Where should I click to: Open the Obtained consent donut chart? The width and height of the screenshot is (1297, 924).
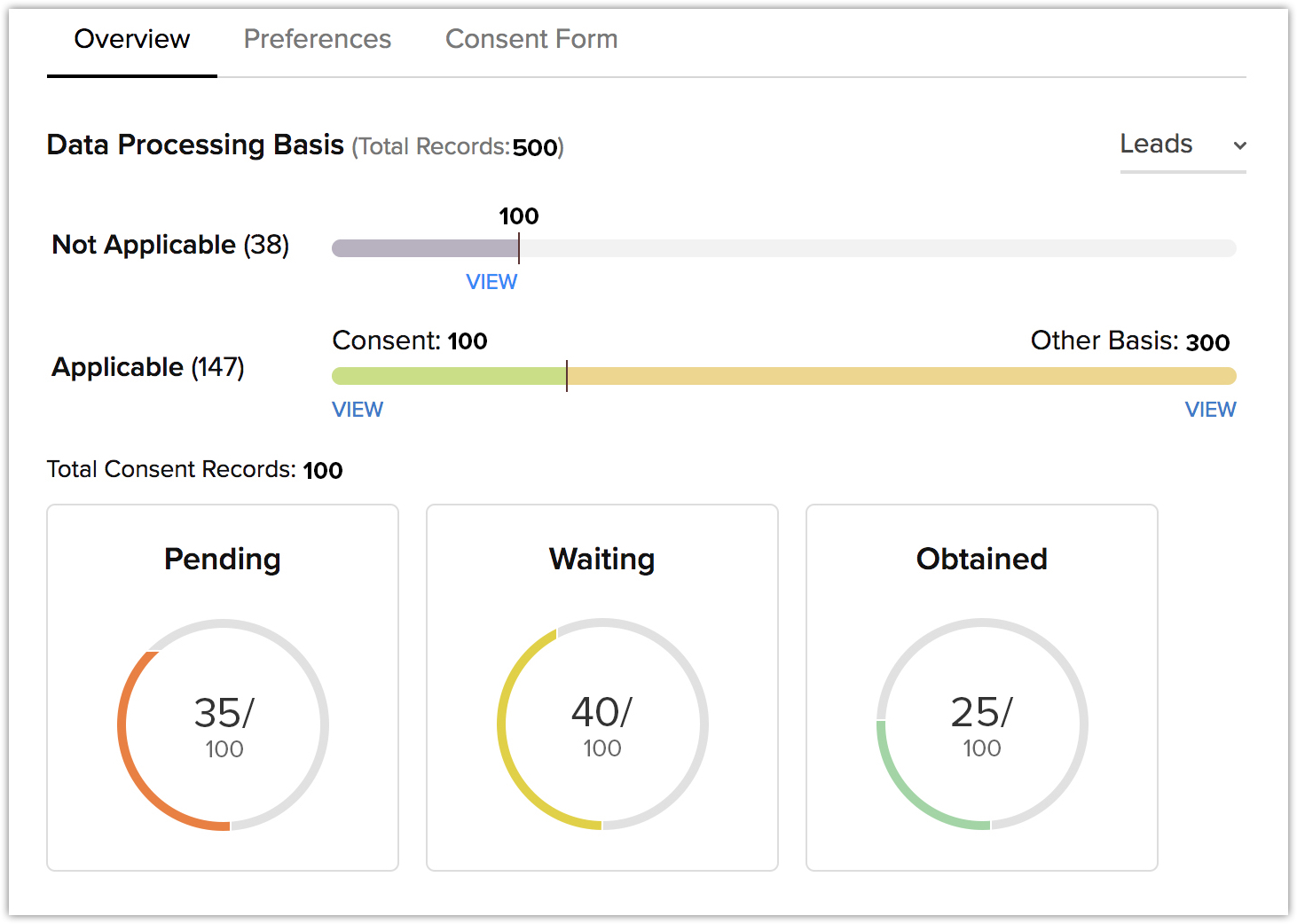[x=981, y=724]
